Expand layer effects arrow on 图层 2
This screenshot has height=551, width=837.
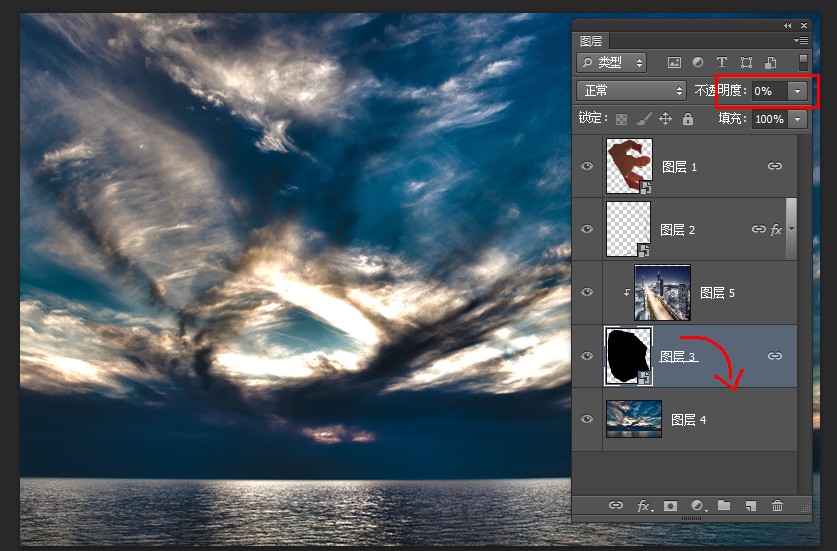[792, 230]
